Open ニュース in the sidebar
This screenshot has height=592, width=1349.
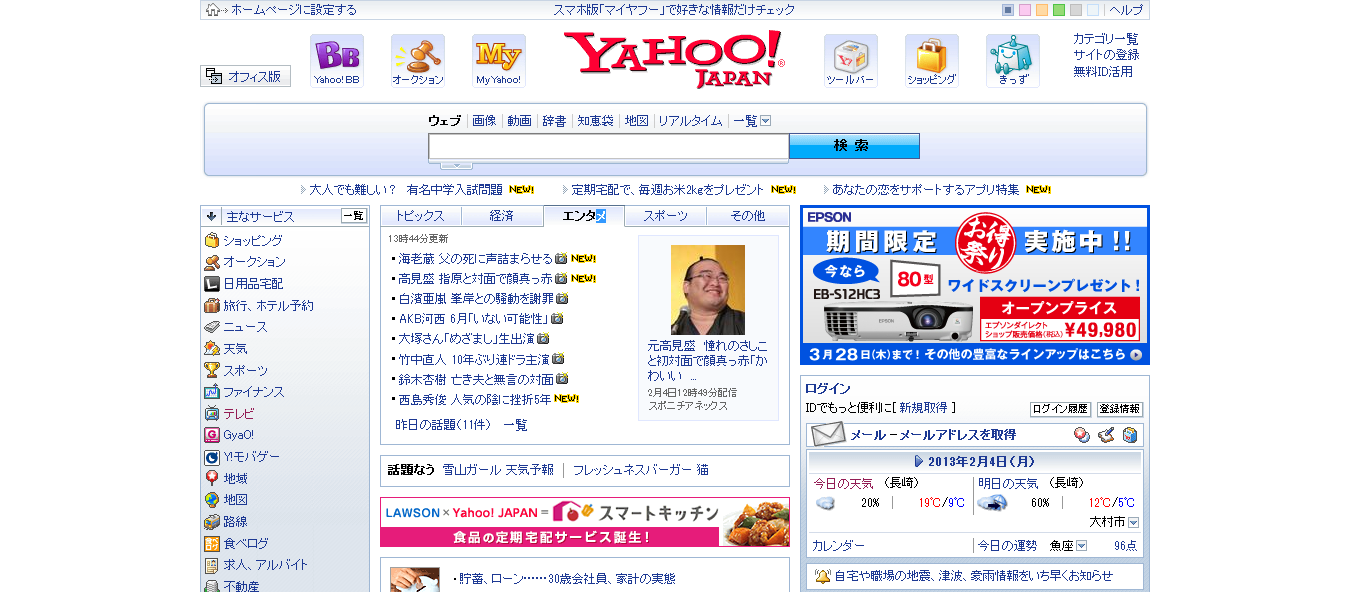coord(245,327)
